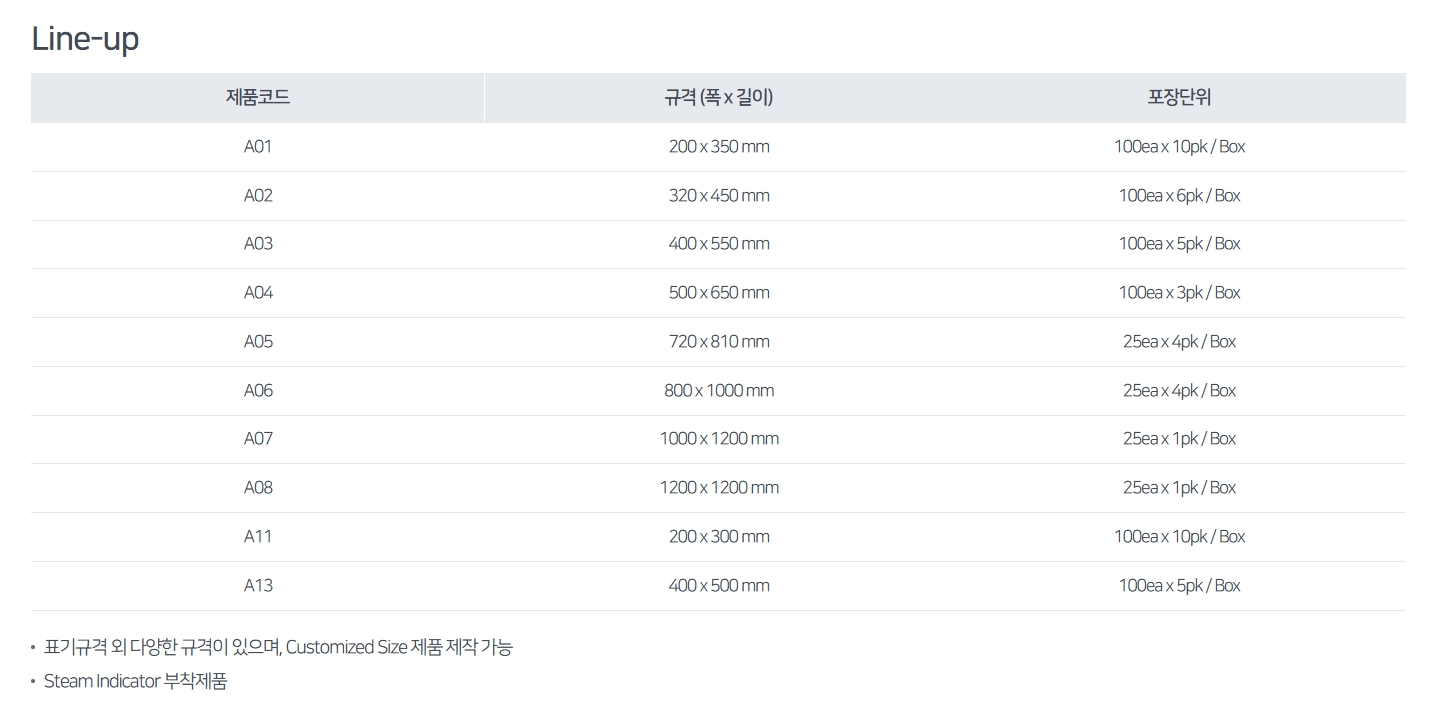Click the 800 x 1000 mm size cell
The height and width of the screenshot is (716, 1446).
point(719,391)
